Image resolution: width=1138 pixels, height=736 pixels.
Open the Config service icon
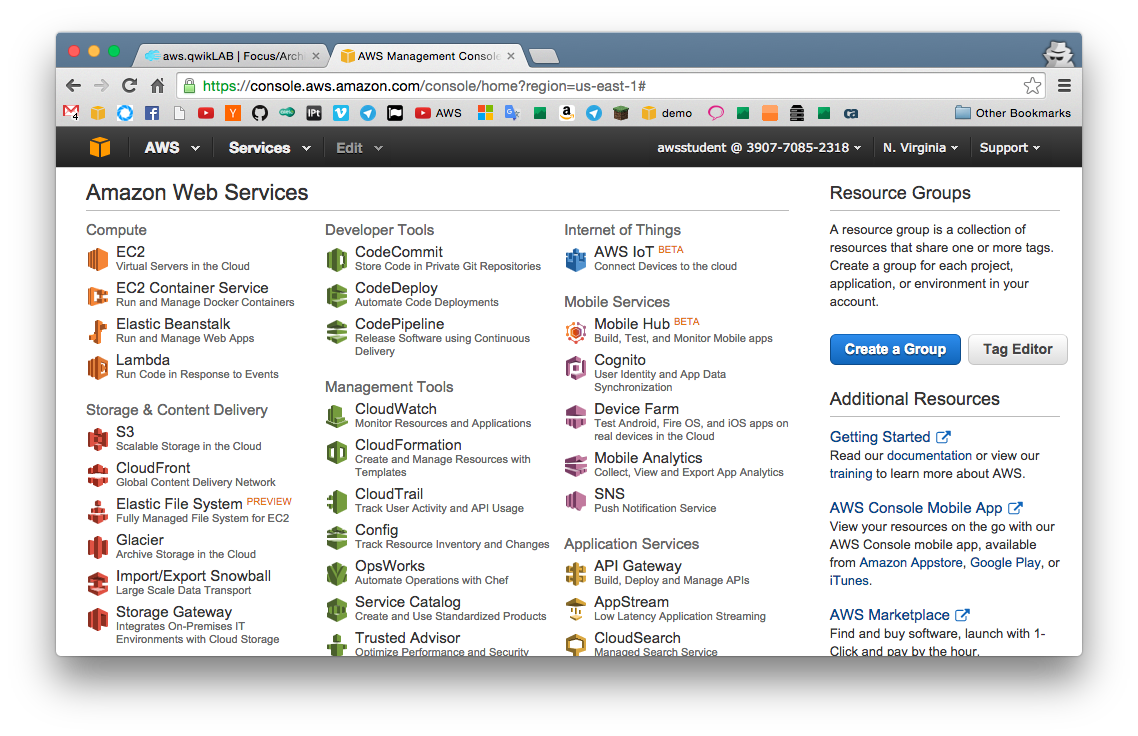pyautogui.click(x=337, y=537)
